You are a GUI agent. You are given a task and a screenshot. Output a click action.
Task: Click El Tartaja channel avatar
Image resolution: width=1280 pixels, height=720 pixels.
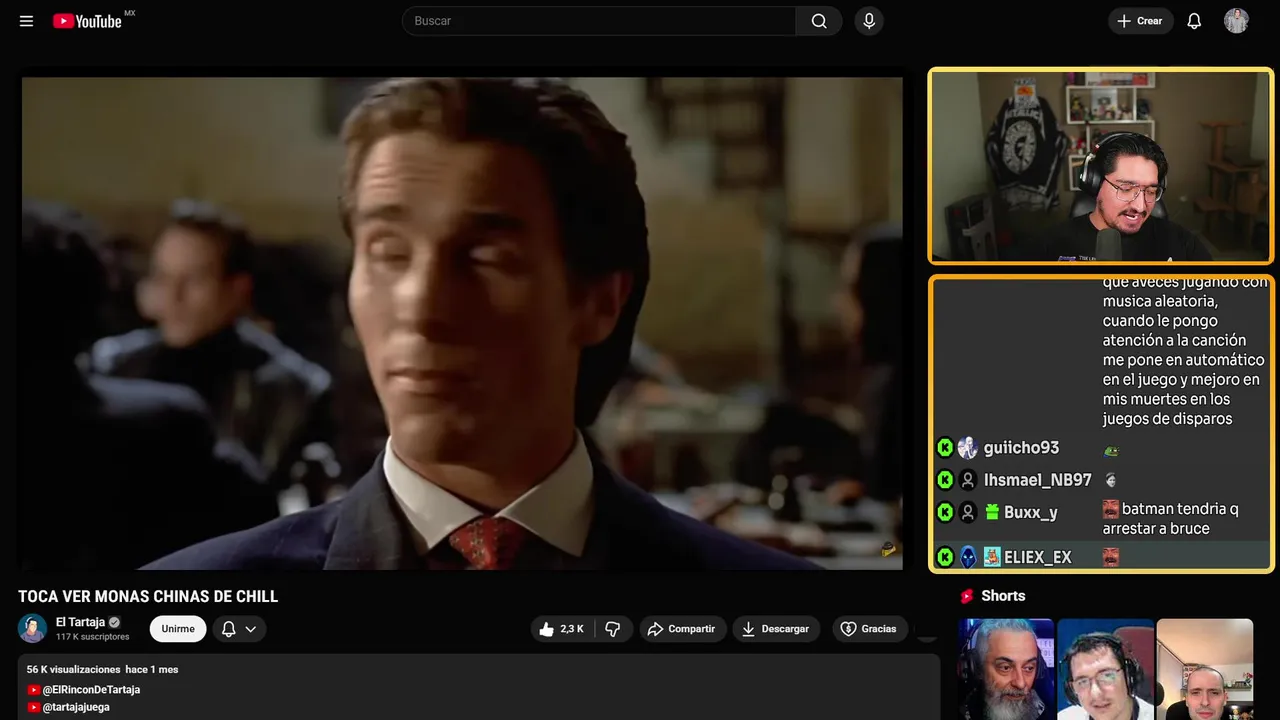pyautogui.click(x=33, y=628)
